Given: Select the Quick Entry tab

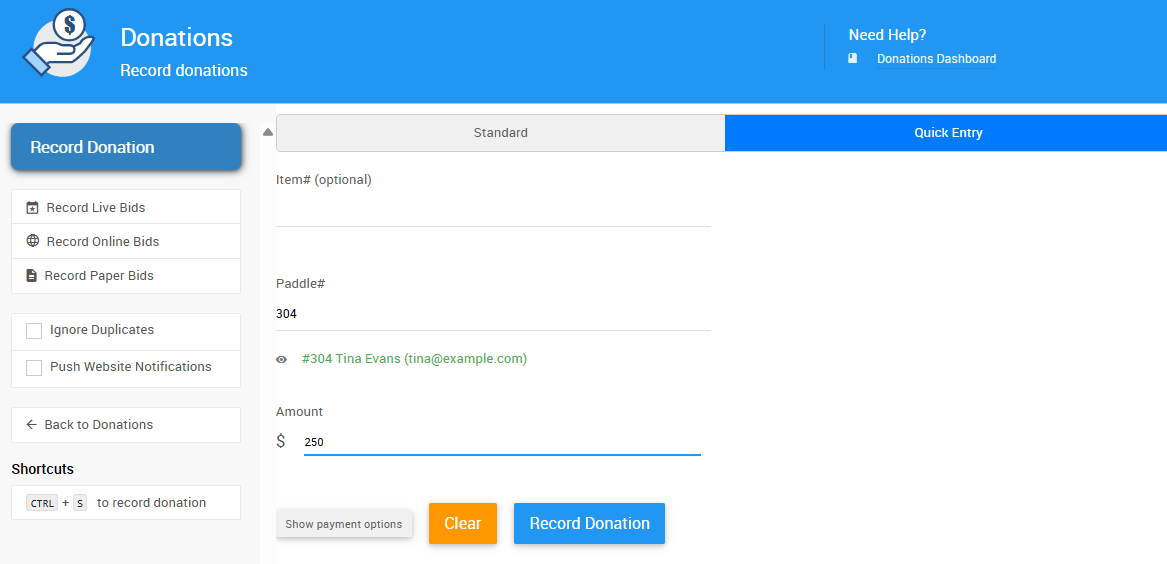Looking at the screenshot, I should 946,133.
